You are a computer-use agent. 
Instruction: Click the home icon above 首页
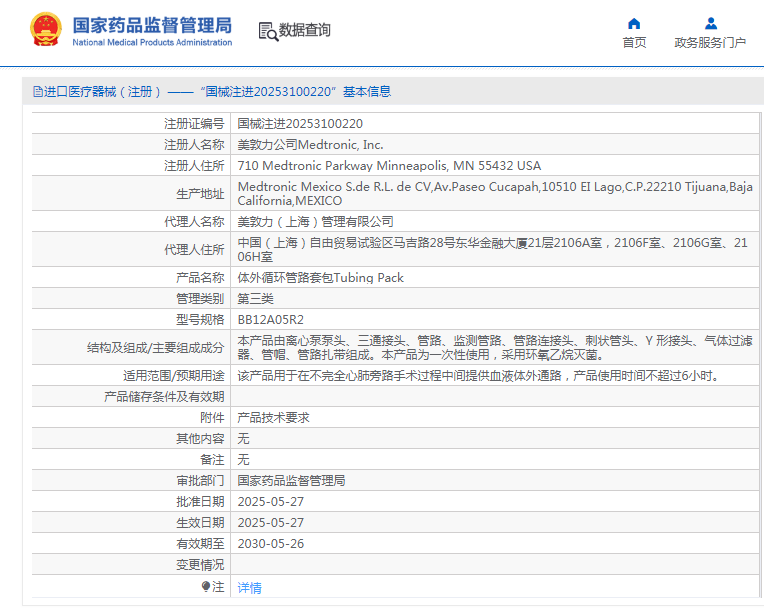point(634,23)
